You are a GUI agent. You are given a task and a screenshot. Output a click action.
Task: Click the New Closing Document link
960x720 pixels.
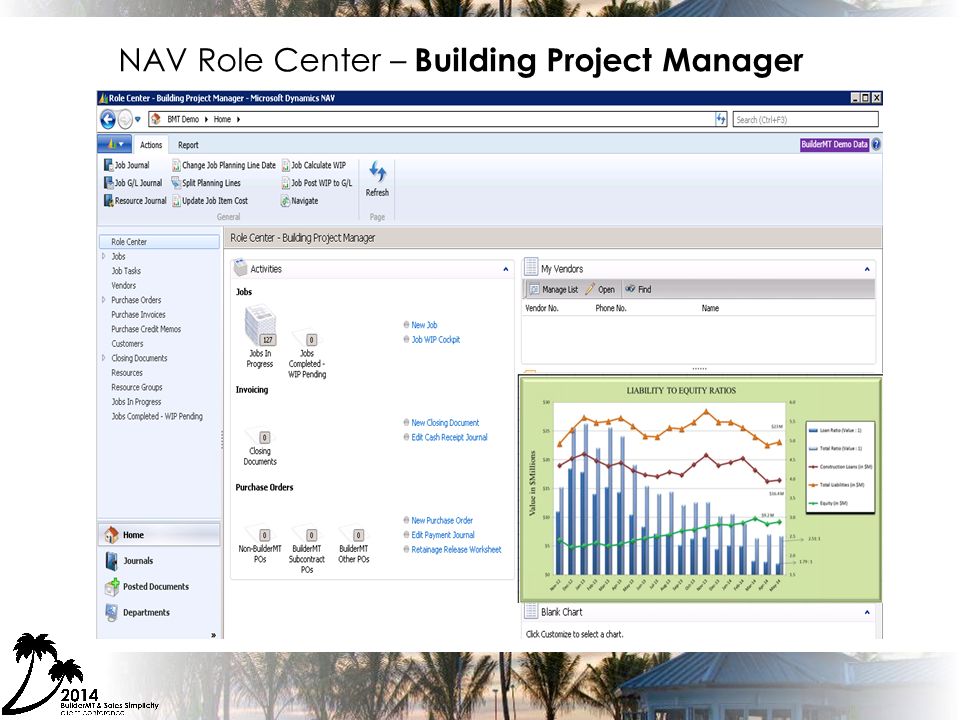pyautogui.click(x=445, y=423)
